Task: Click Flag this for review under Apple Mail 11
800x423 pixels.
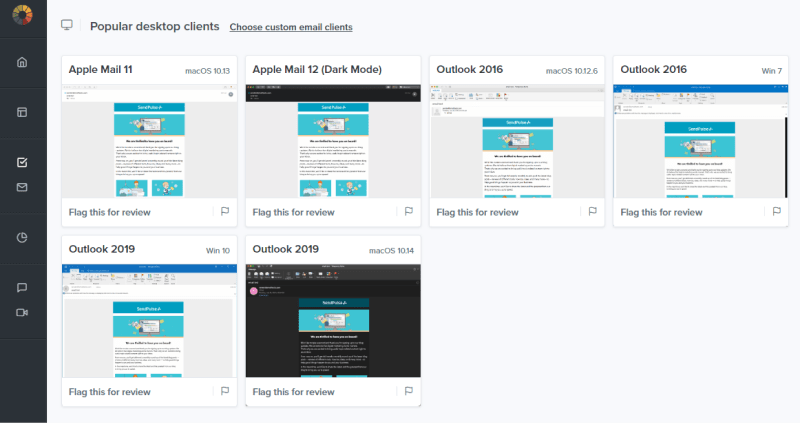Action: pyautogui.click(x=110, y=212)
